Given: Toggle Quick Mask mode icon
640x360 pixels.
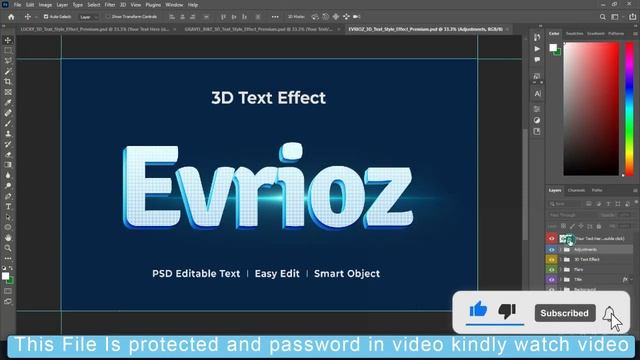Looking at the screenshot, I should (8, 291).
